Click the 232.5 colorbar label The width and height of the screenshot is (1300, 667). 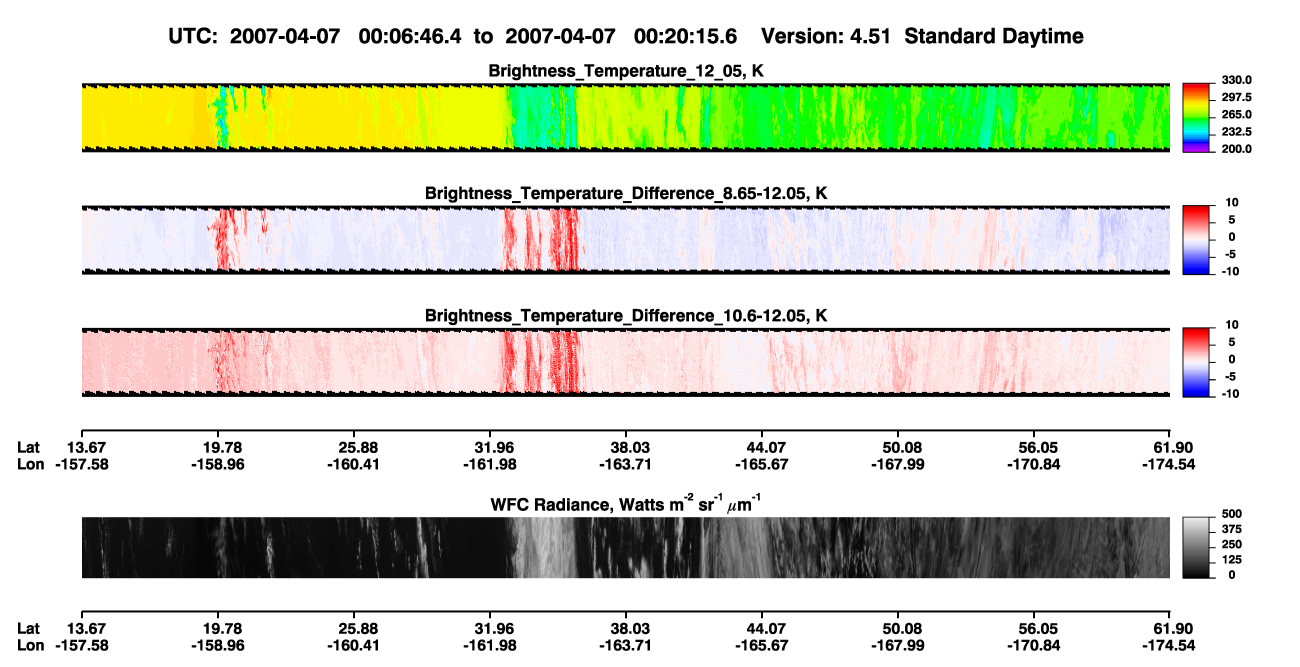click(x=1236, y=131)
